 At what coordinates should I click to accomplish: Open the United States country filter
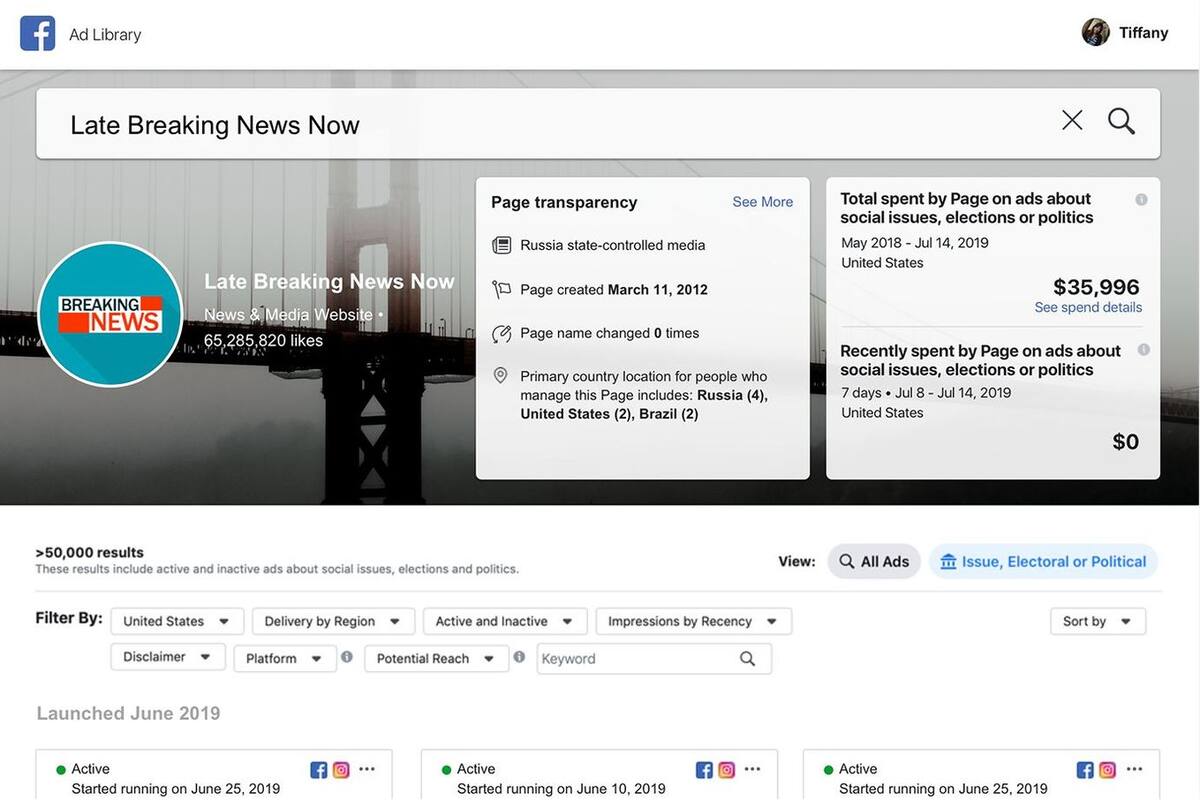pyautogui.click(x=176, y=620)
